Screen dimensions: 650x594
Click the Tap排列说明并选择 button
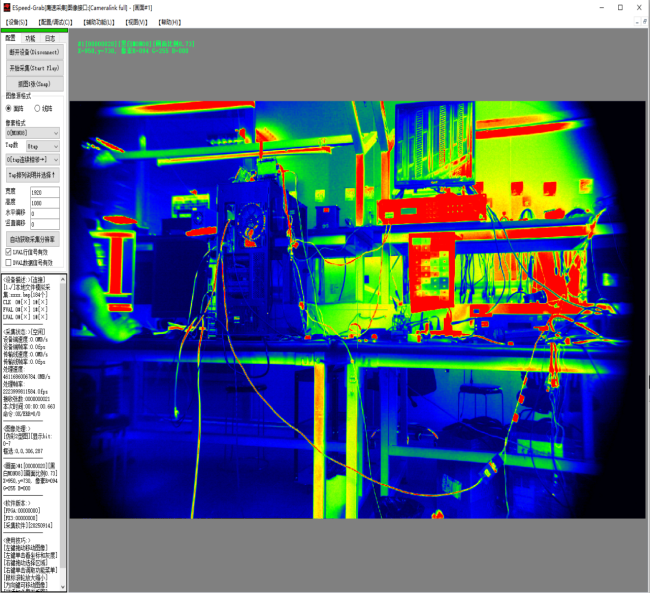click(x=33, y=175)
